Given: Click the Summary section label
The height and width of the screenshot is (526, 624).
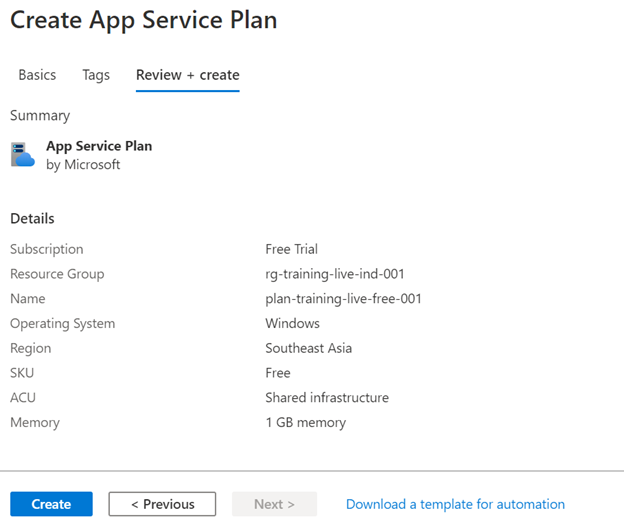Looking at the screenshot, I should [x=40, y=115].
